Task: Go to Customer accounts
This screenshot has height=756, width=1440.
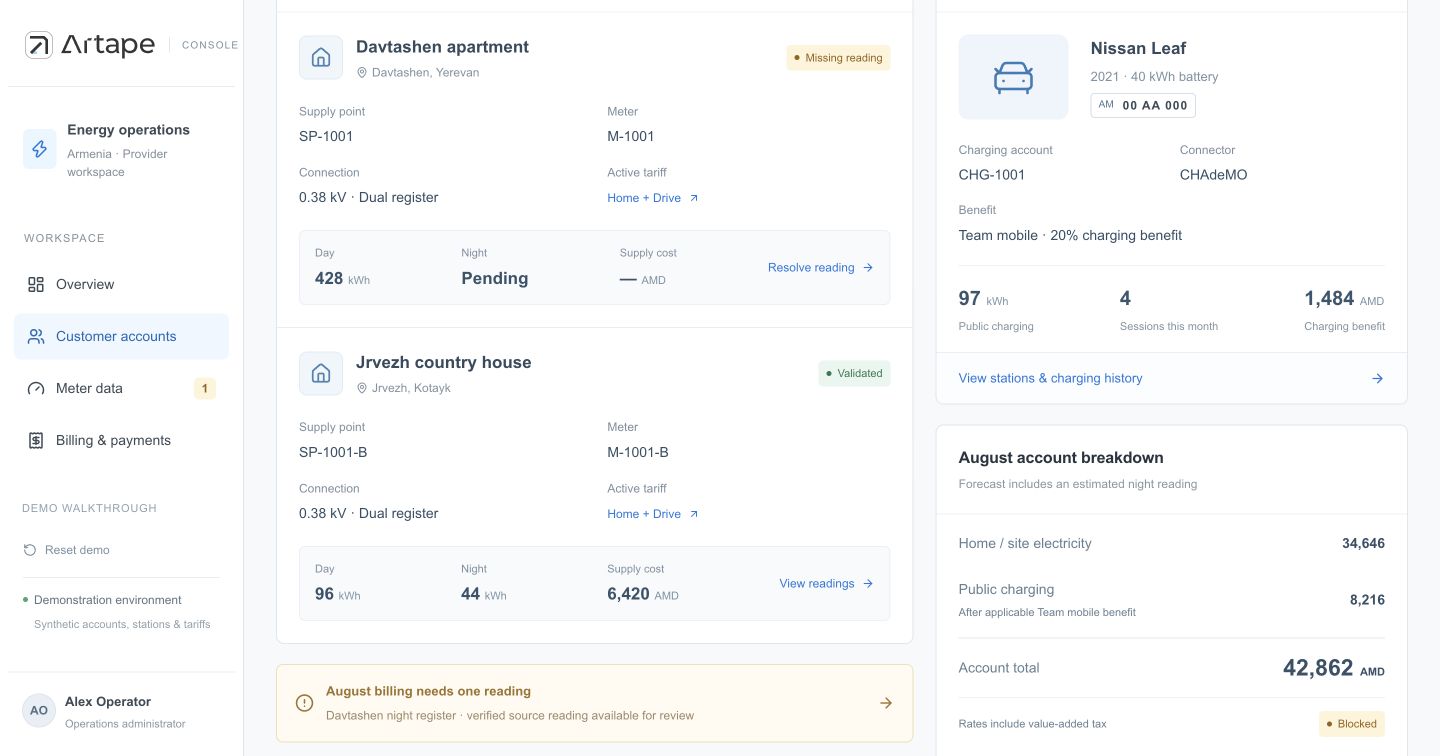Action: 121,336
